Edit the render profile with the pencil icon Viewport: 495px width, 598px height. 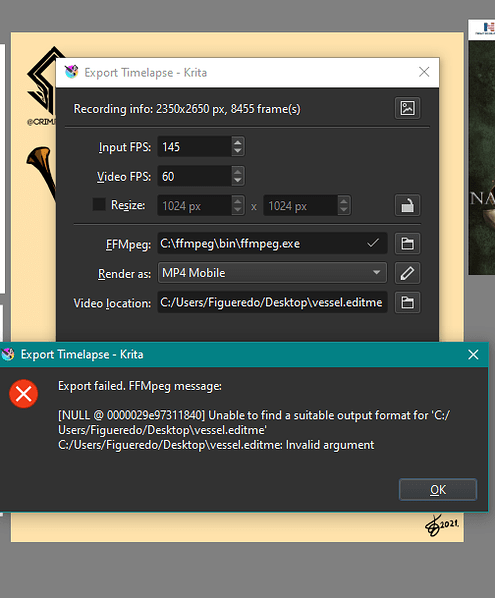(407, 273)
